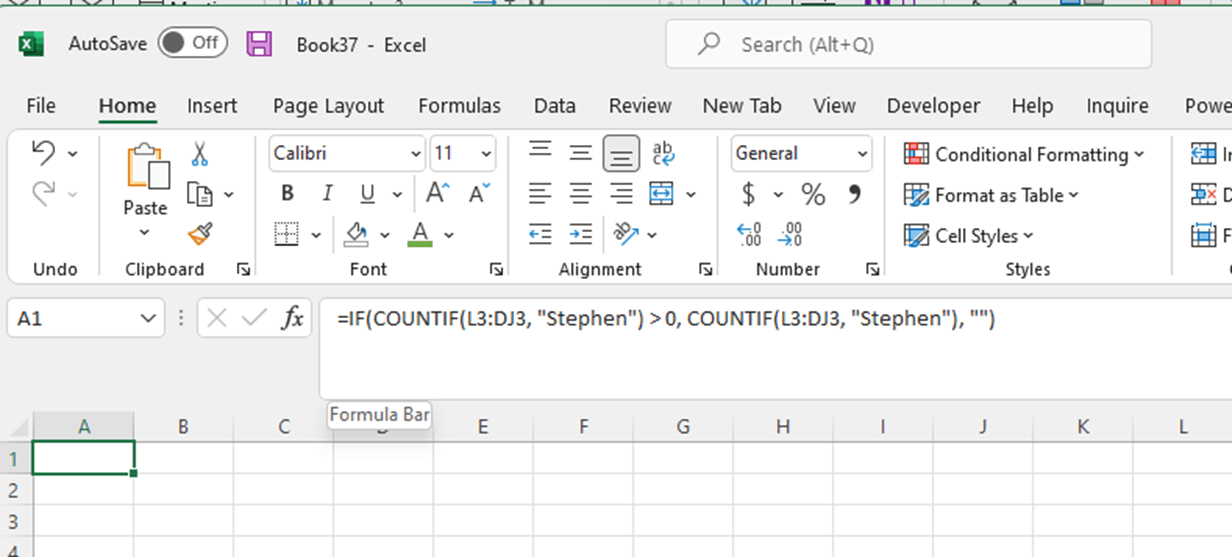Click the Insert Function fx button
The image size is (1232, 557).
point(292,318)
